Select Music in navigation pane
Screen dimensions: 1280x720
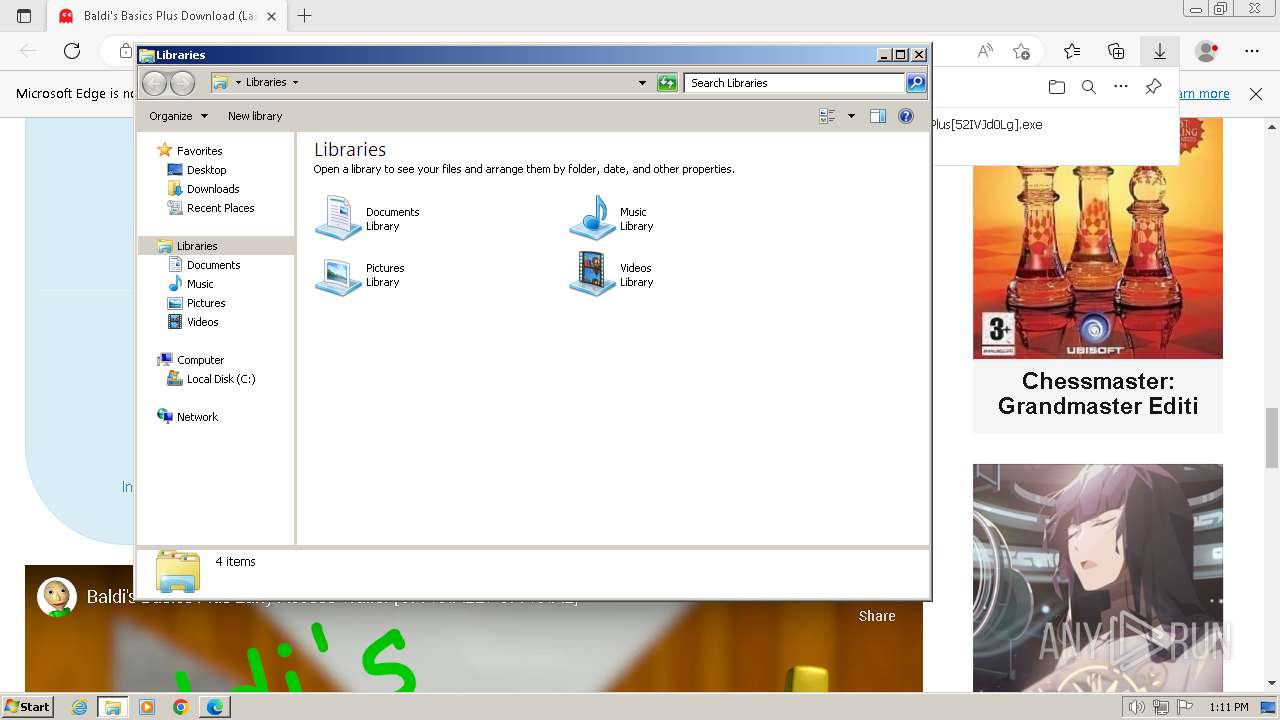tap(200, 284)
